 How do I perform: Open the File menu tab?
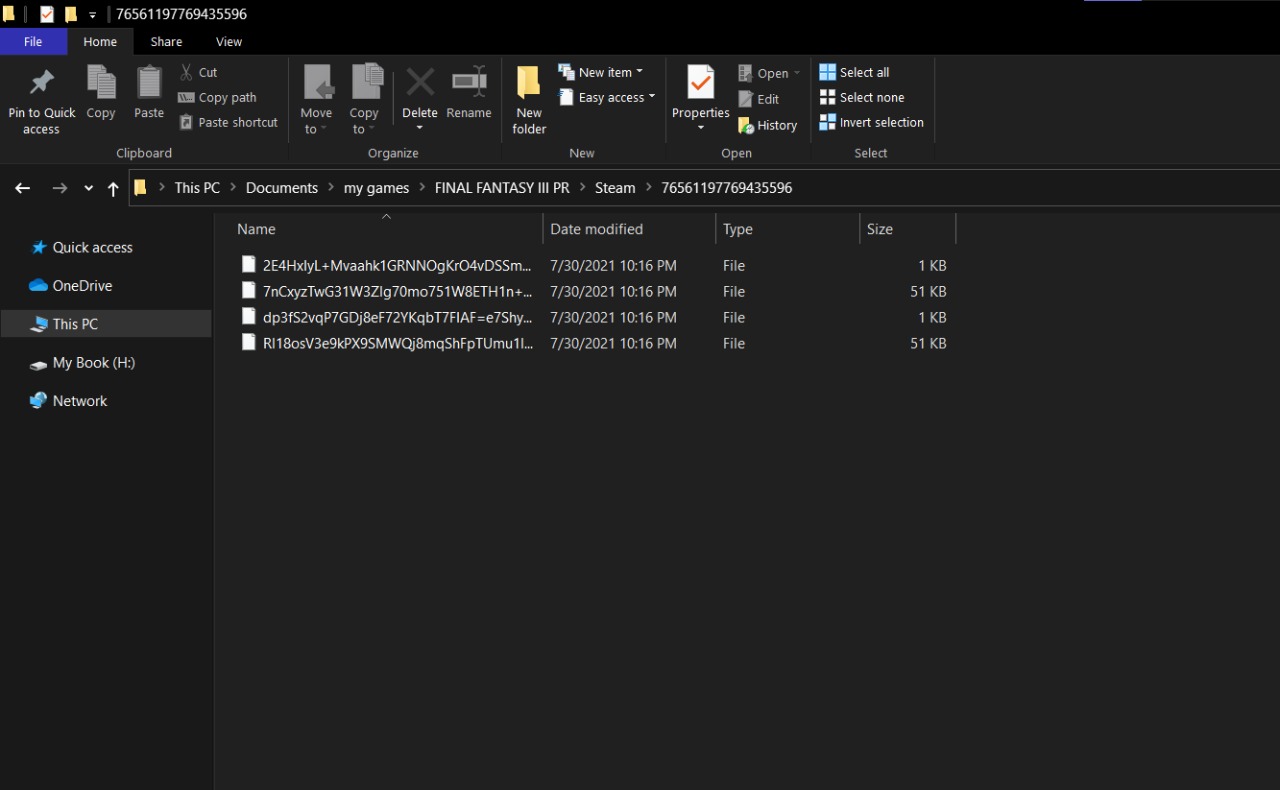33,42
